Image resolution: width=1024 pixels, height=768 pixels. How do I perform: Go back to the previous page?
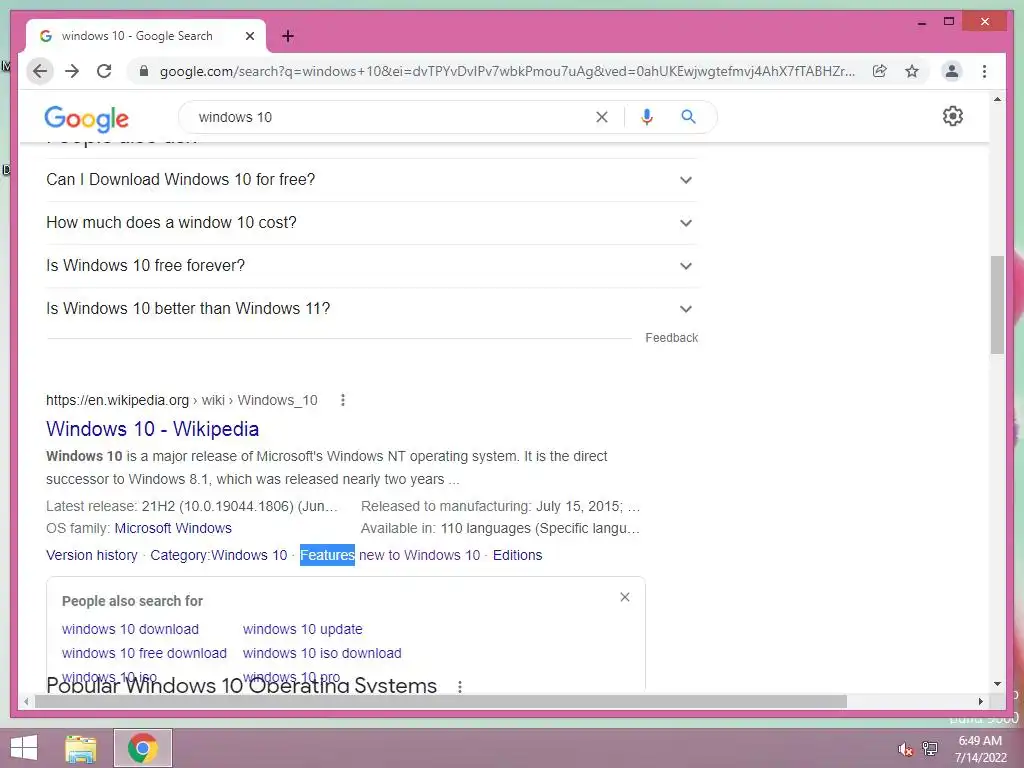40,71
